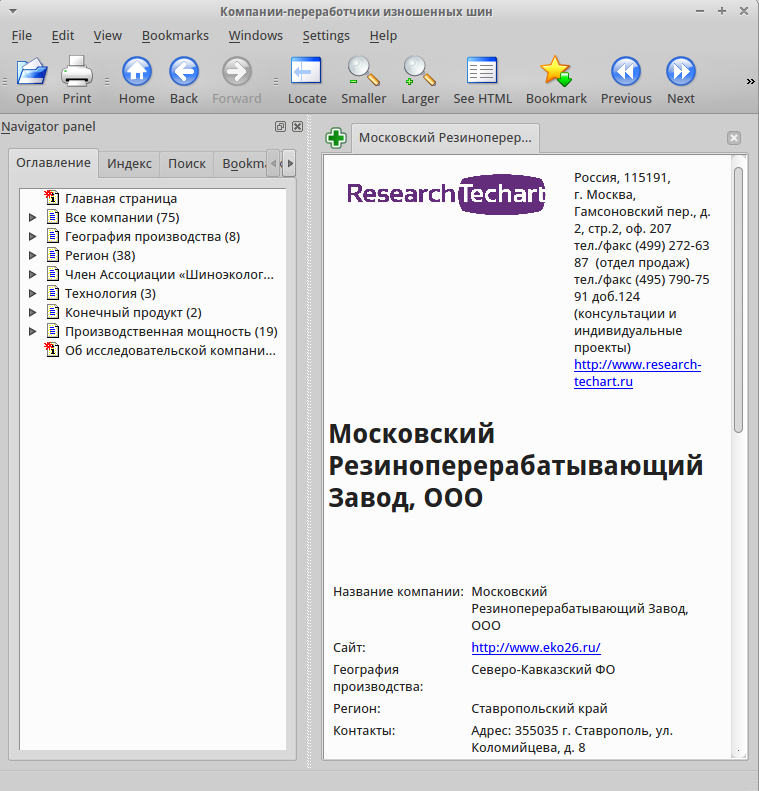Select Все компании (75) tree item

tap(122, 217)
